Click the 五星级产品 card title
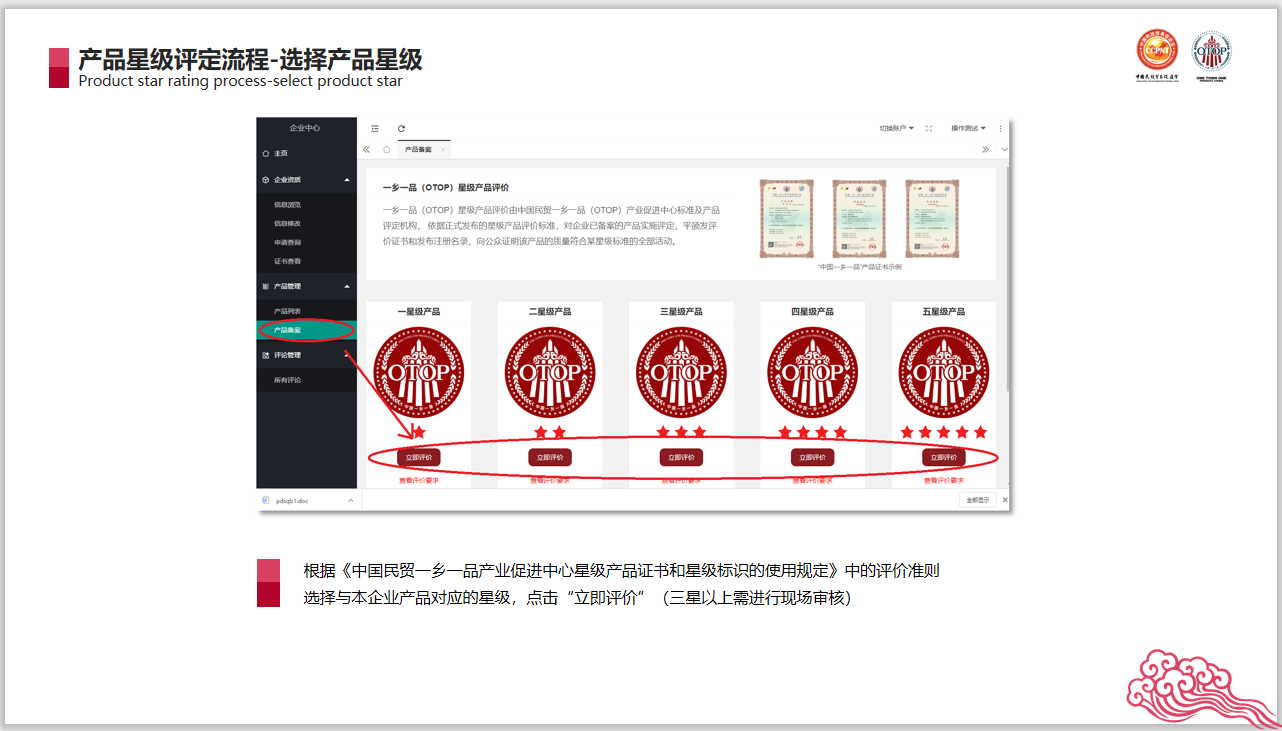The width and height of the screenshot is (1282, 731). (x=944, y=312)
